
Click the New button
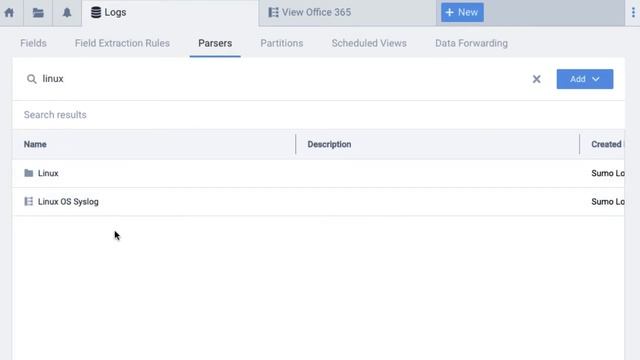[462, 12]
